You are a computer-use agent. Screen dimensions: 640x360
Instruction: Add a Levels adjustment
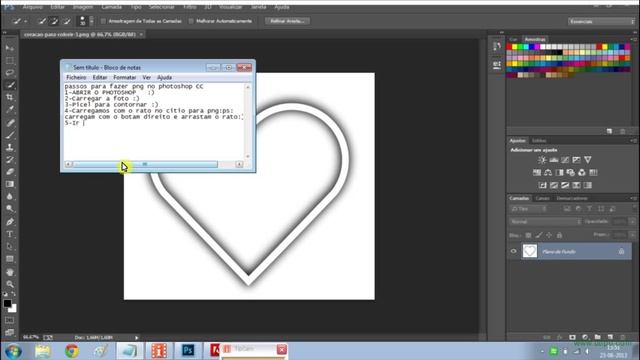(553, 160)
